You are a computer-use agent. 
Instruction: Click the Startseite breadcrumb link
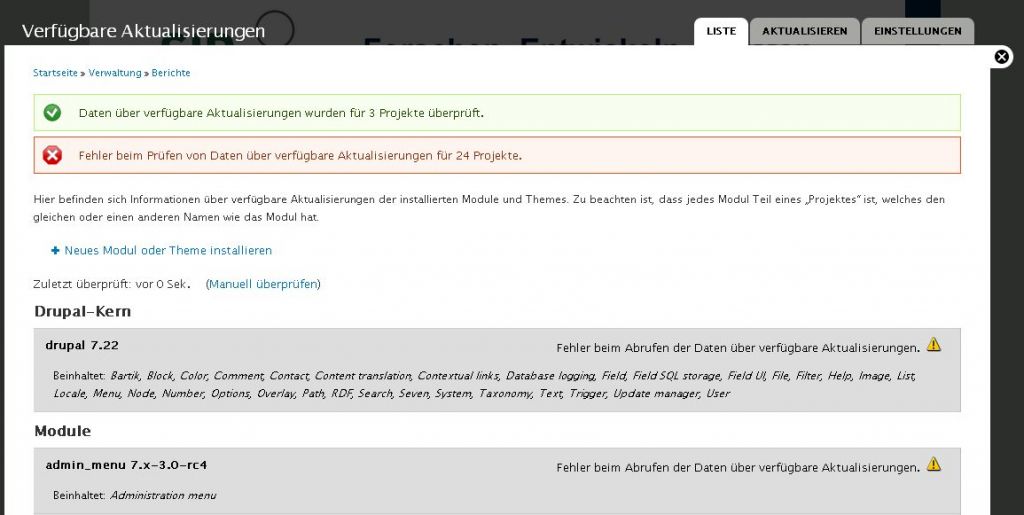pyautogui.click(x=55, y=73)
